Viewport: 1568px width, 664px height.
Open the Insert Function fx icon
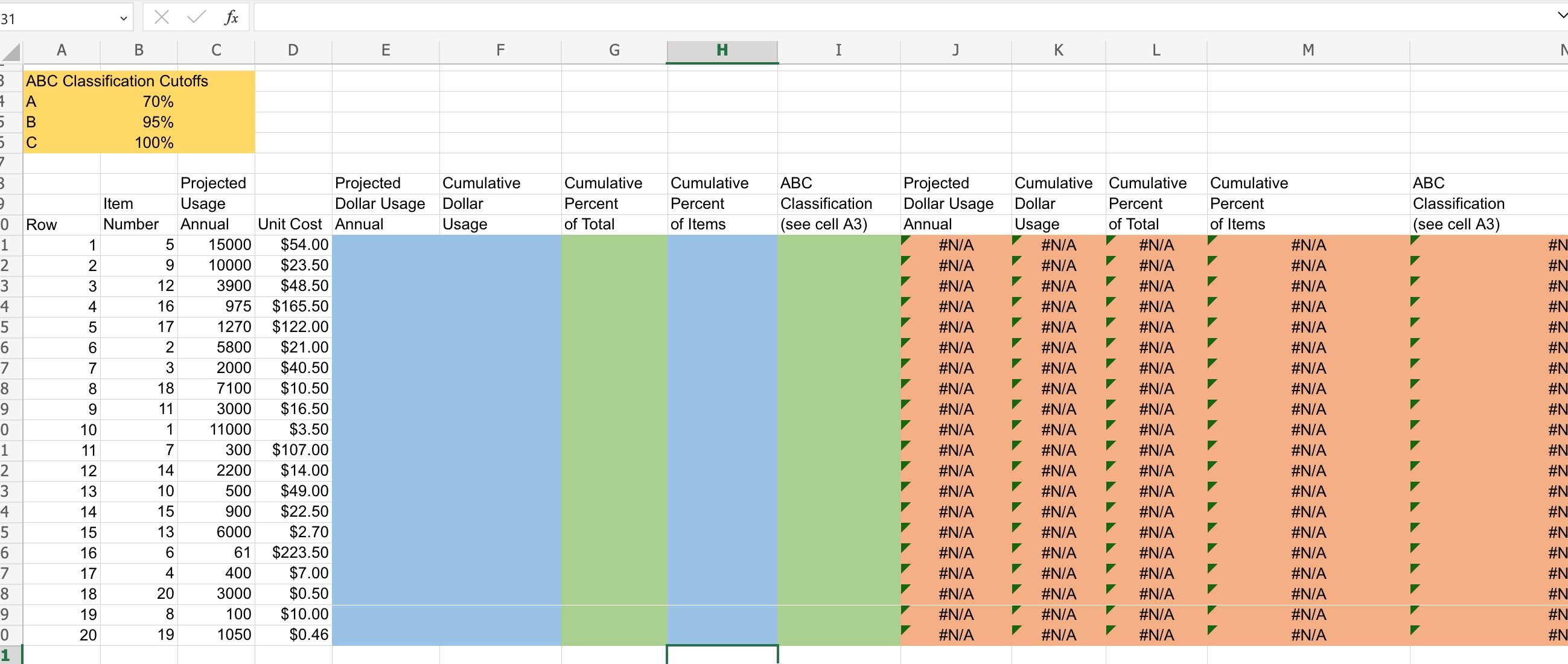coord(231,18)
